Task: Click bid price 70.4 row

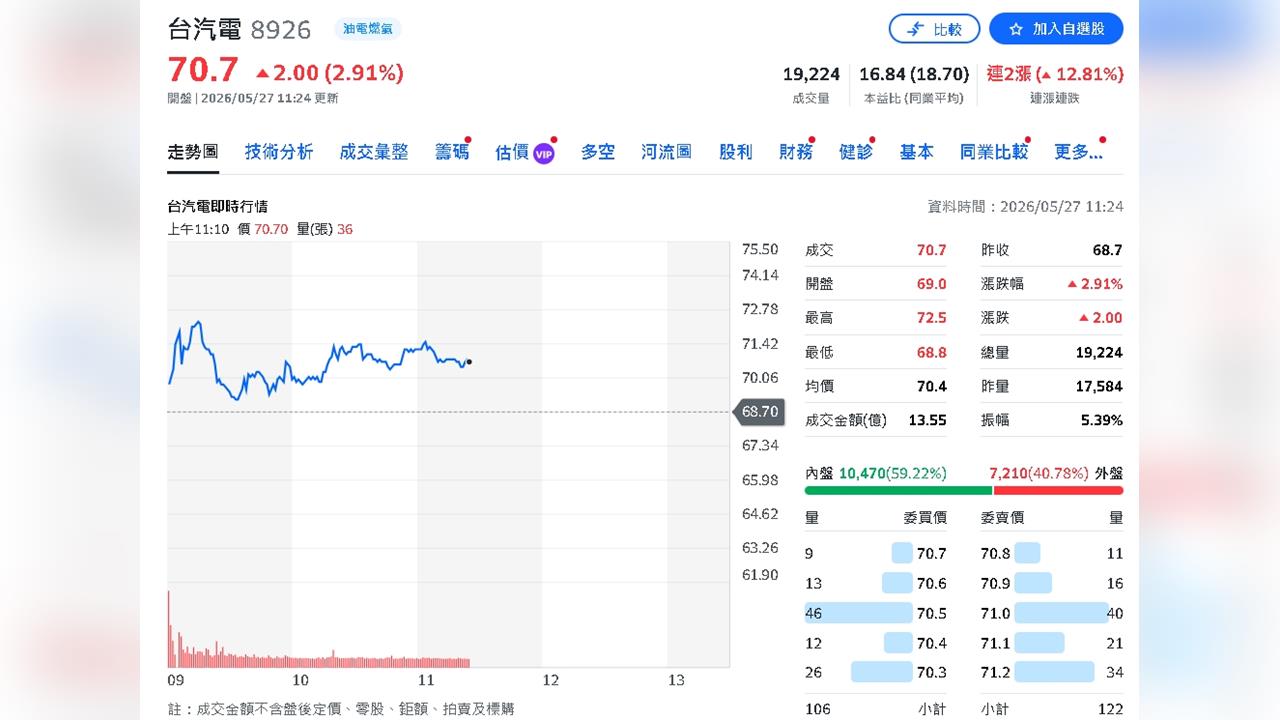Action: point(876,643)
